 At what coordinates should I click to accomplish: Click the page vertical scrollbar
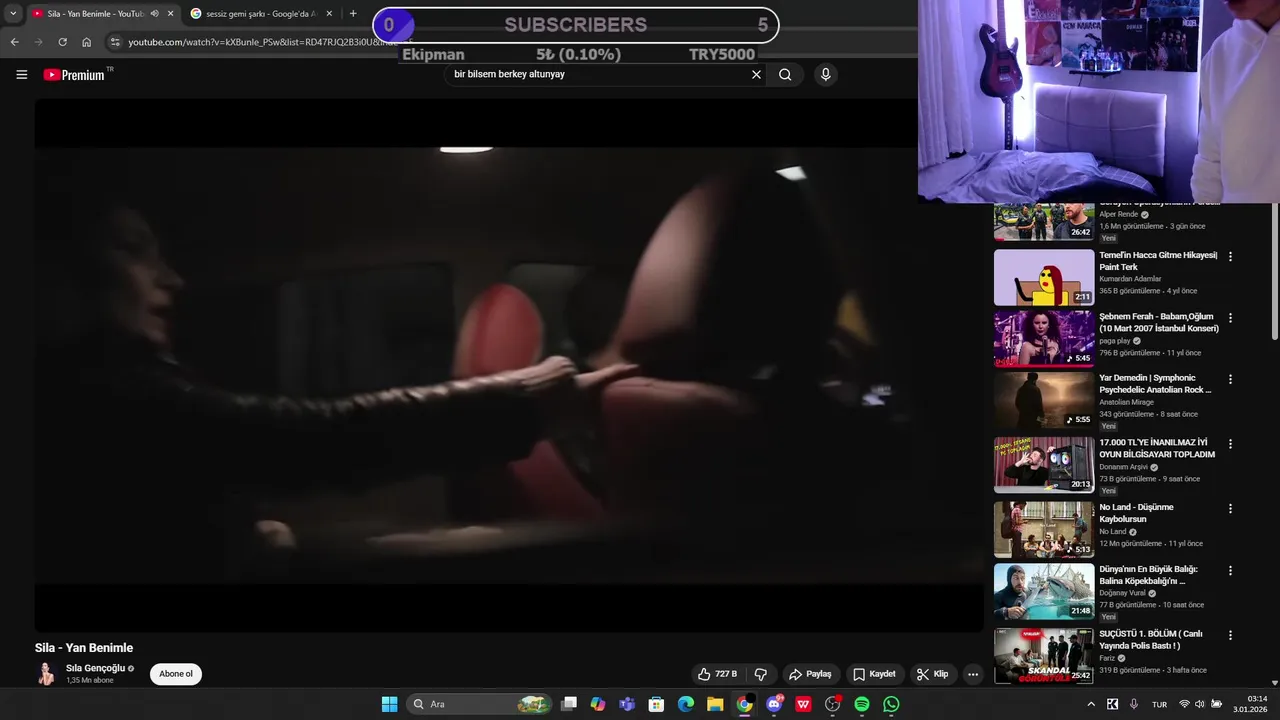(1273, 270)
